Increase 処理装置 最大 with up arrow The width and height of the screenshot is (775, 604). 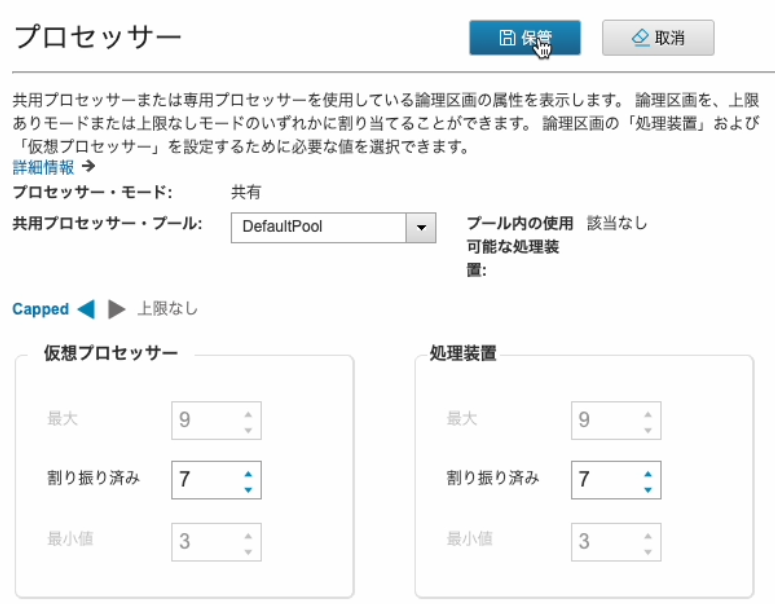click(648, 414)
